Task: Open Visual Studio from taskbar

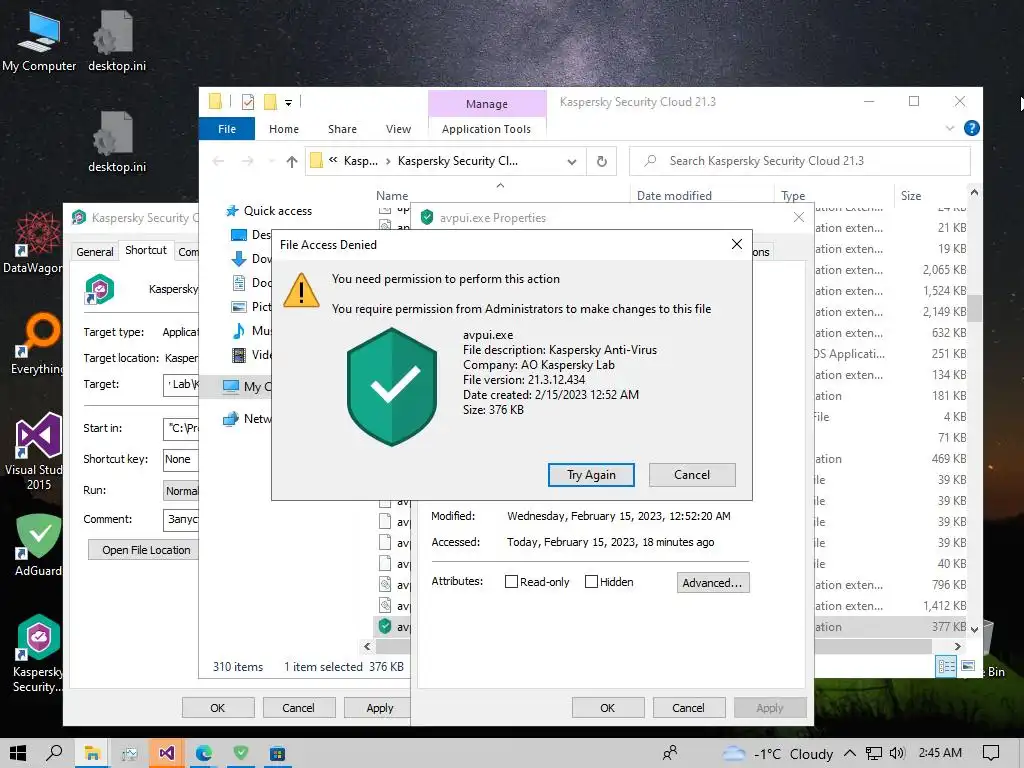Action: [x=167, y=754]
